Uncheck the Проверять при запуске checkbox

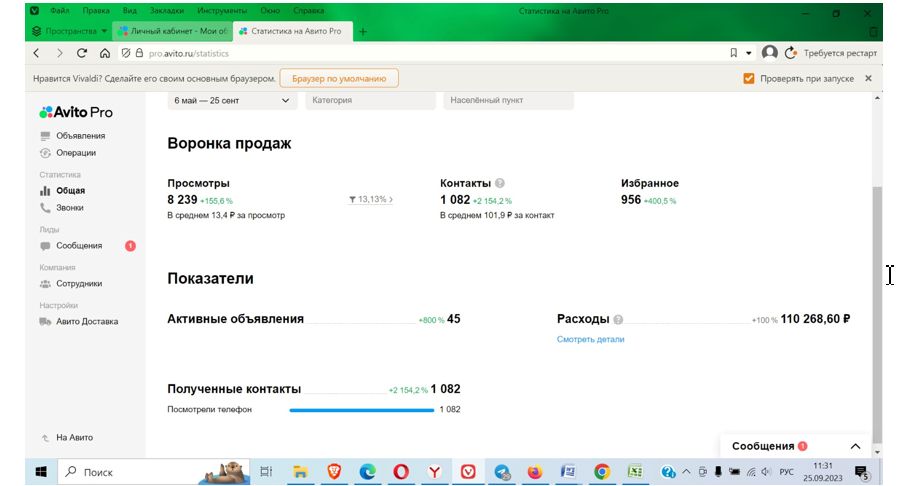pos(748,78)
